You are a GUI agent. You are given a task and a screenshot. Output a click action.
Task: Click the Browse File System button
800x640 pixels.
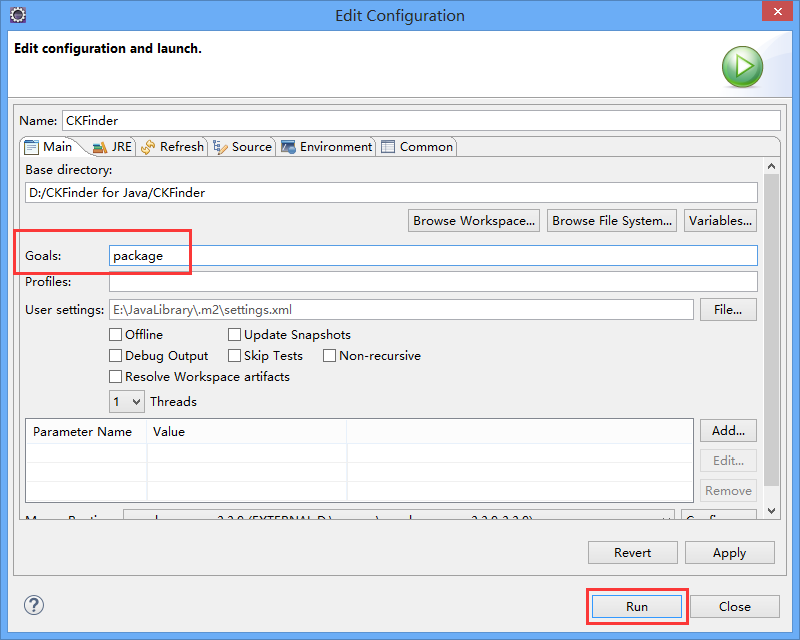pyautogui.click(x=612, y=220)
